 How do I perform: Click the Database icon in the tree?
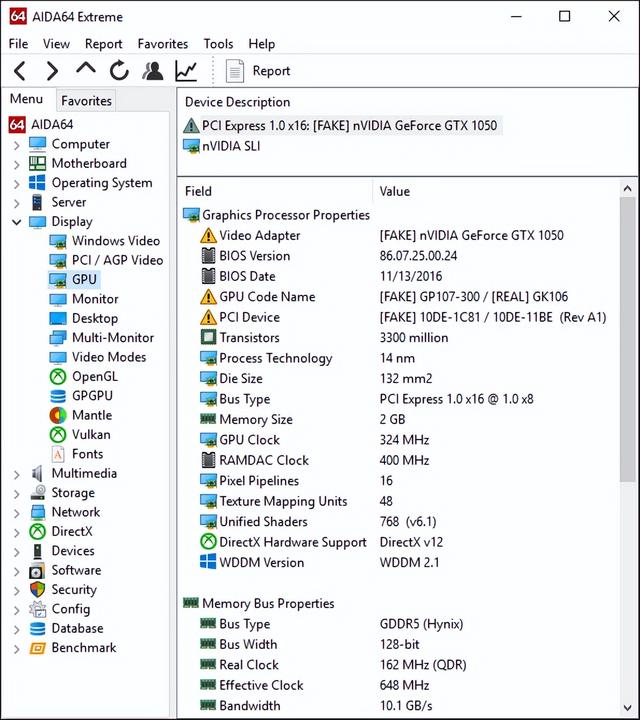37,628
